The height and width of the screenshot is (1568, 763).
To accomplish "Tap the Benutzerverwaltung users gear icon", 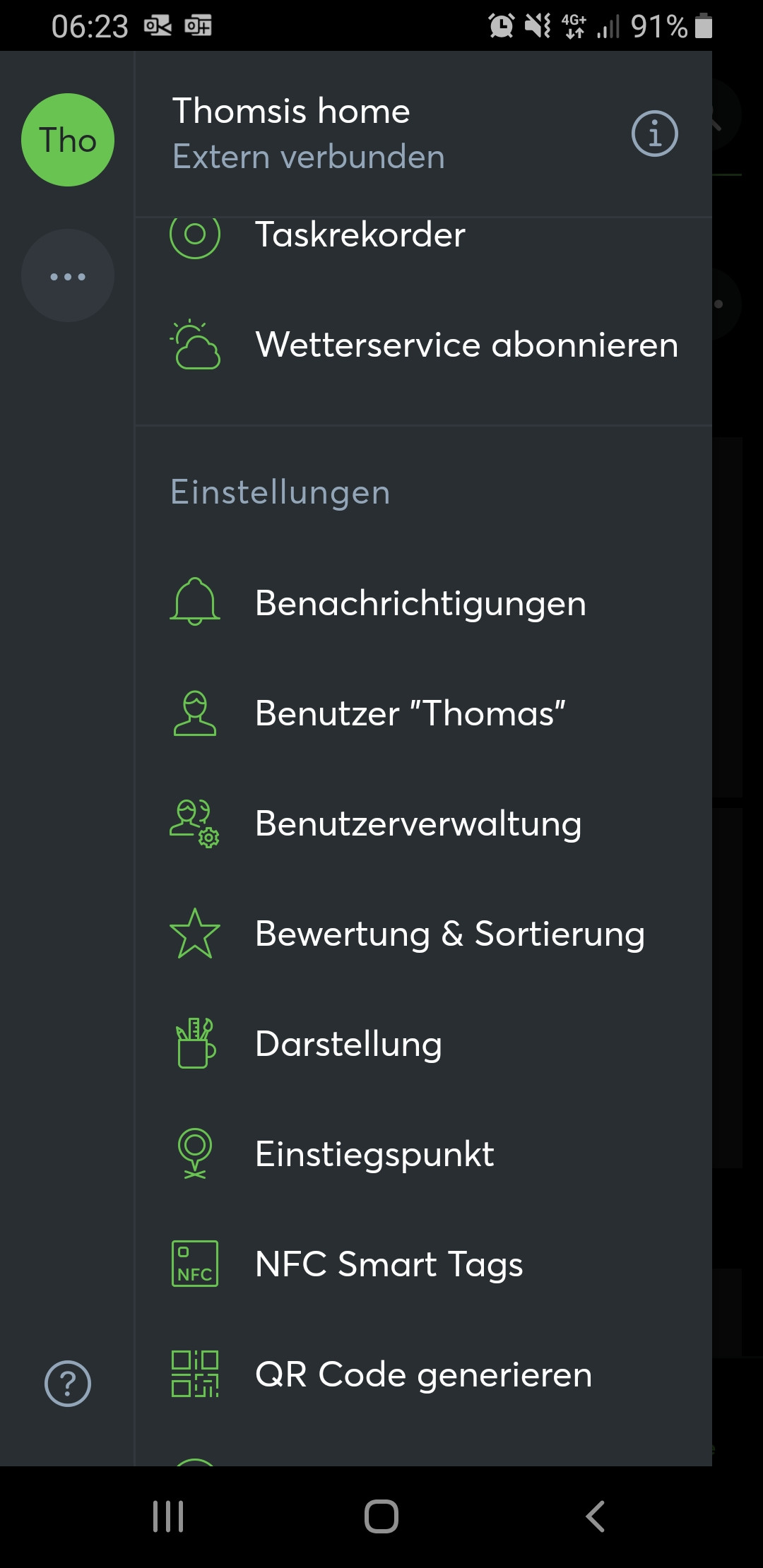I will 195,824.
